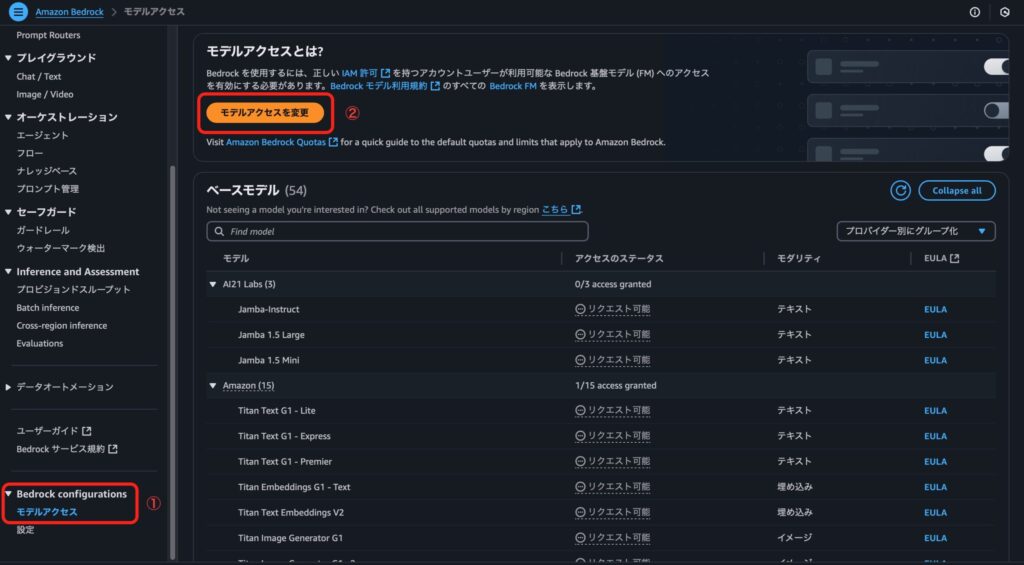This screenshot has width=1024, height=565.
Task: Click the モデル column header
Action: [x=236, y=258]
